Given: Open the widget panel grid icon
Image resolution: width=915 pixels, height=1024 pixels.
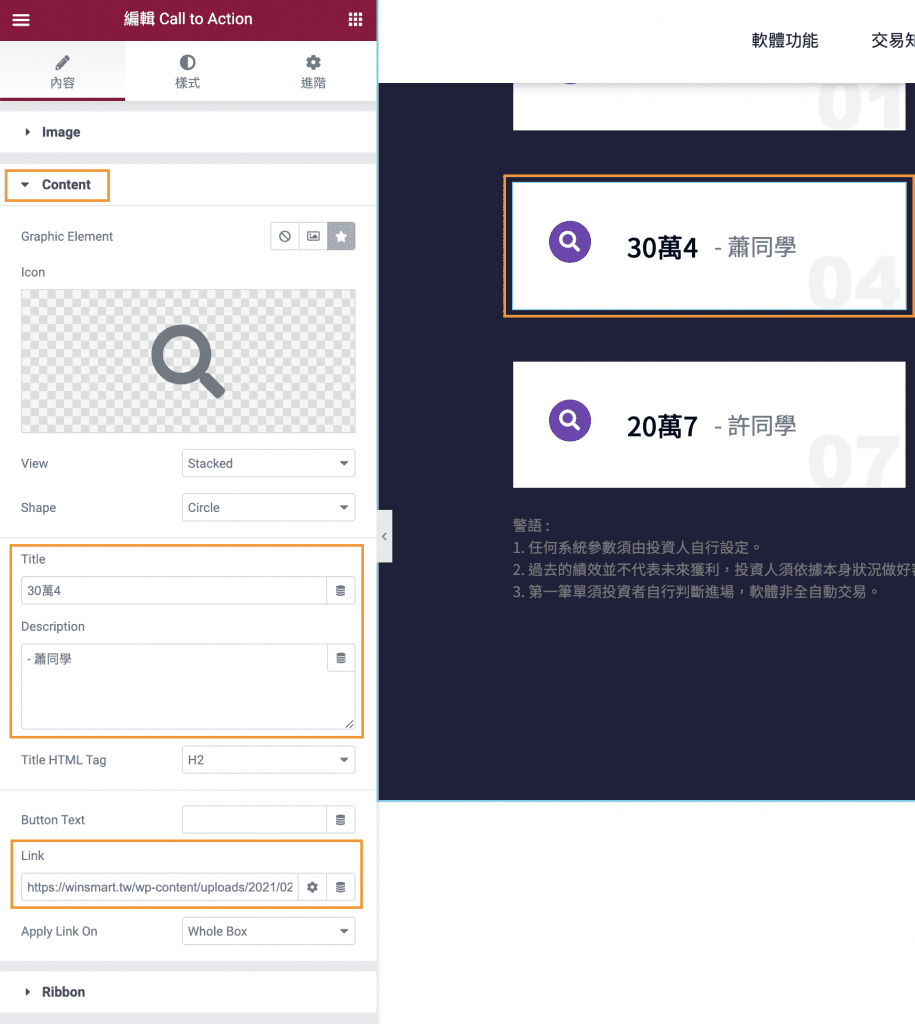Looking at the screenshot, I should [355, 19].
